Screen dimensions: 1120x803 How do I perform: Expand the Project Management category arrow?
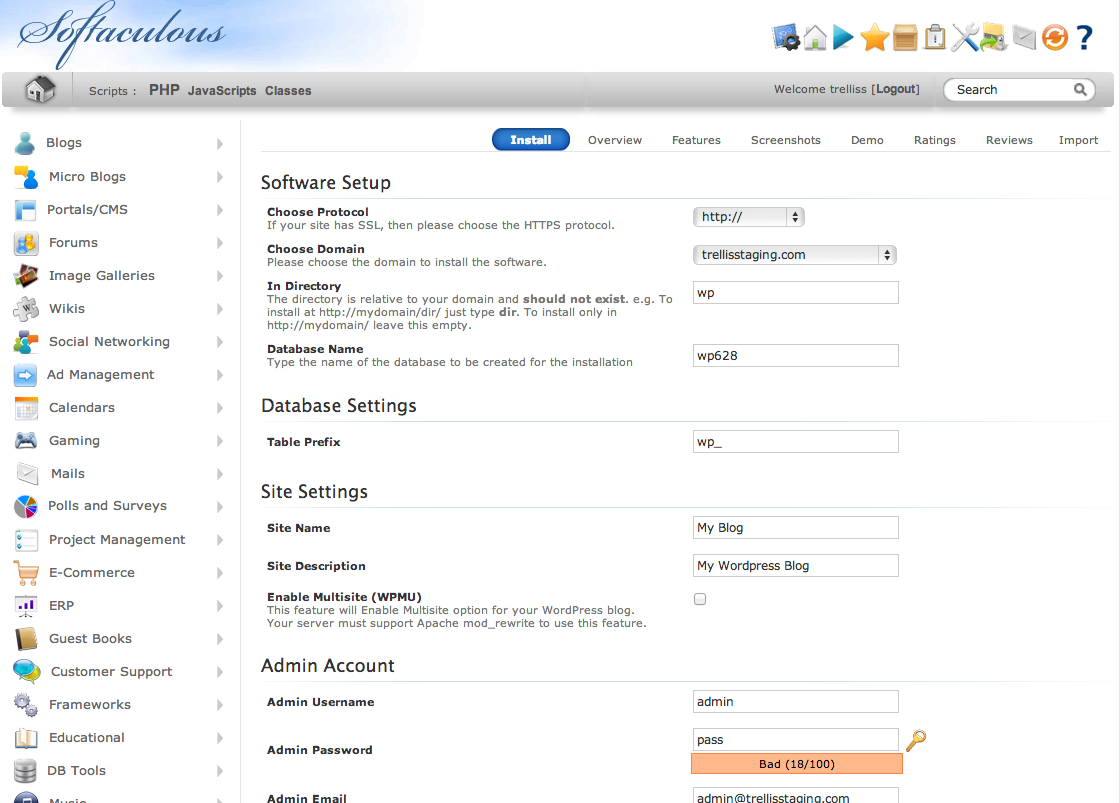(220, 540)
